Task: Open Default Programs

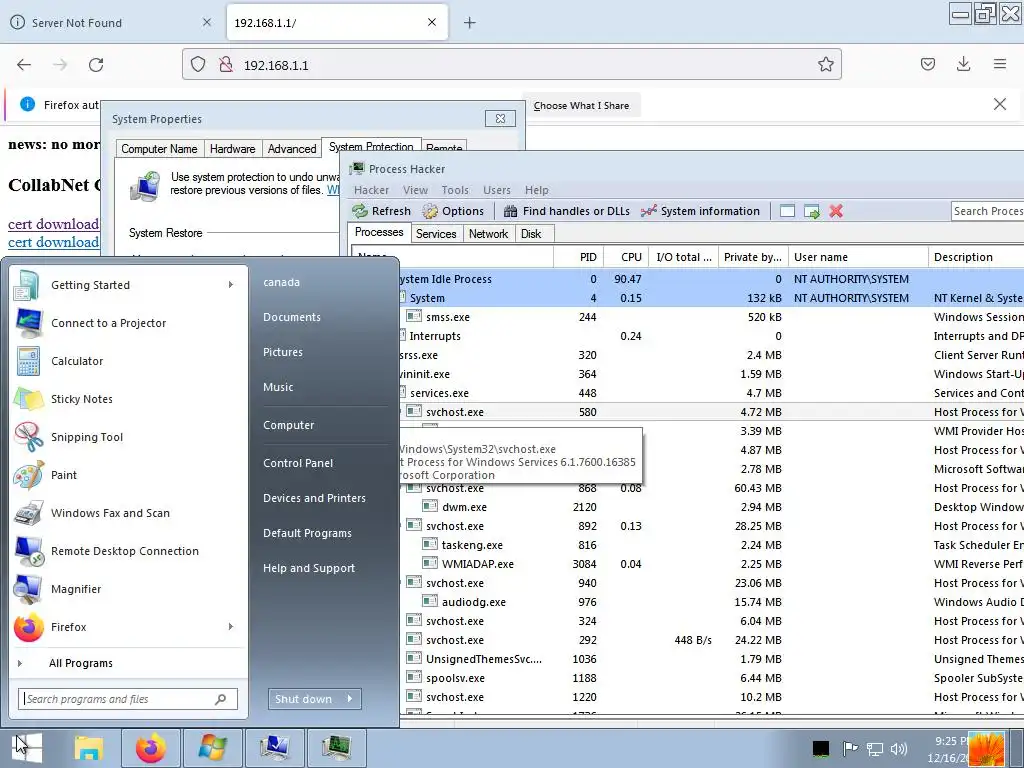Action: click(x=307, y=533)
